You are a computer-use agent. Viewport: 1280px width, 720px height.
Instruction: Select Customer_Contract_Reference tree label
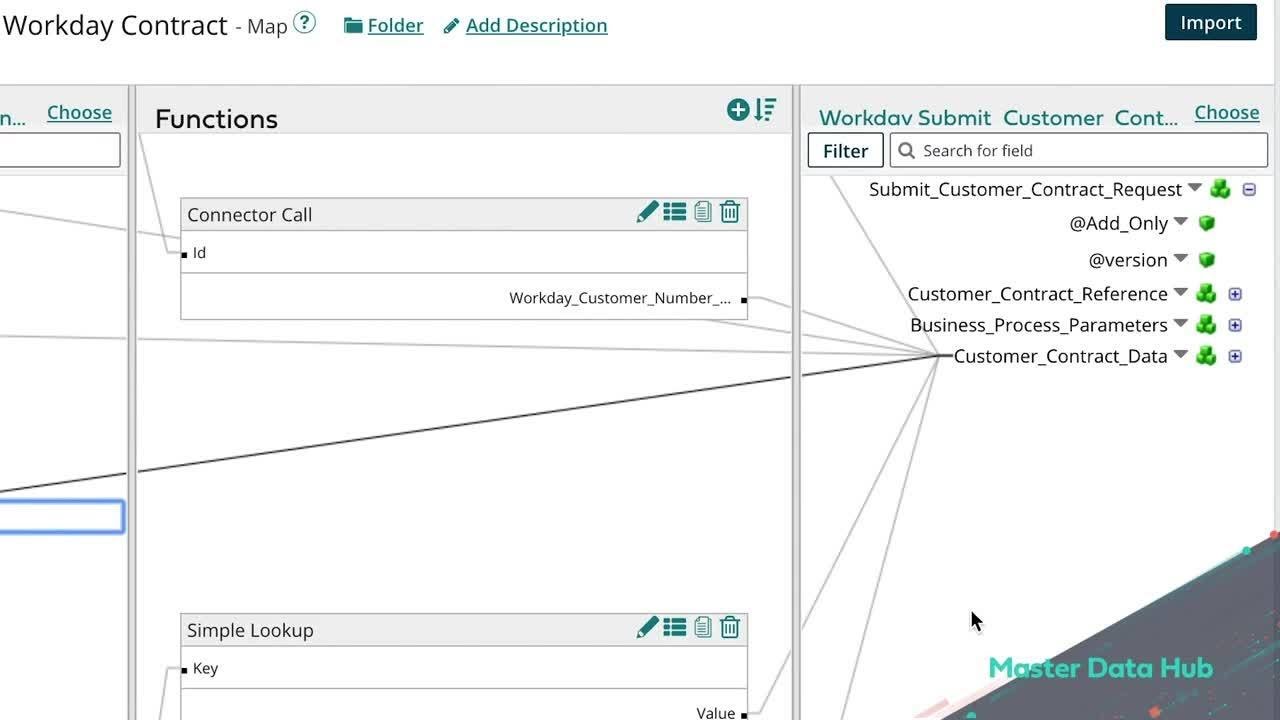point(1037,294)
